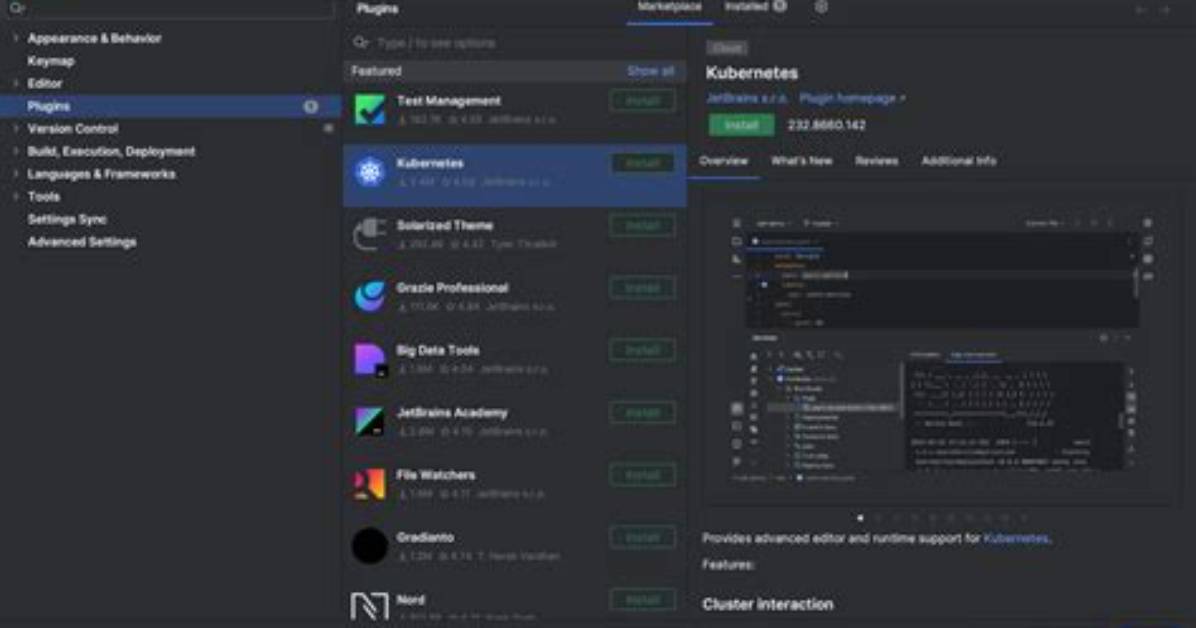Image resolution: width=1196 pixels, height=628 pixels.
Task: Expand the Version Control group
Action: [x=16, y=129]
